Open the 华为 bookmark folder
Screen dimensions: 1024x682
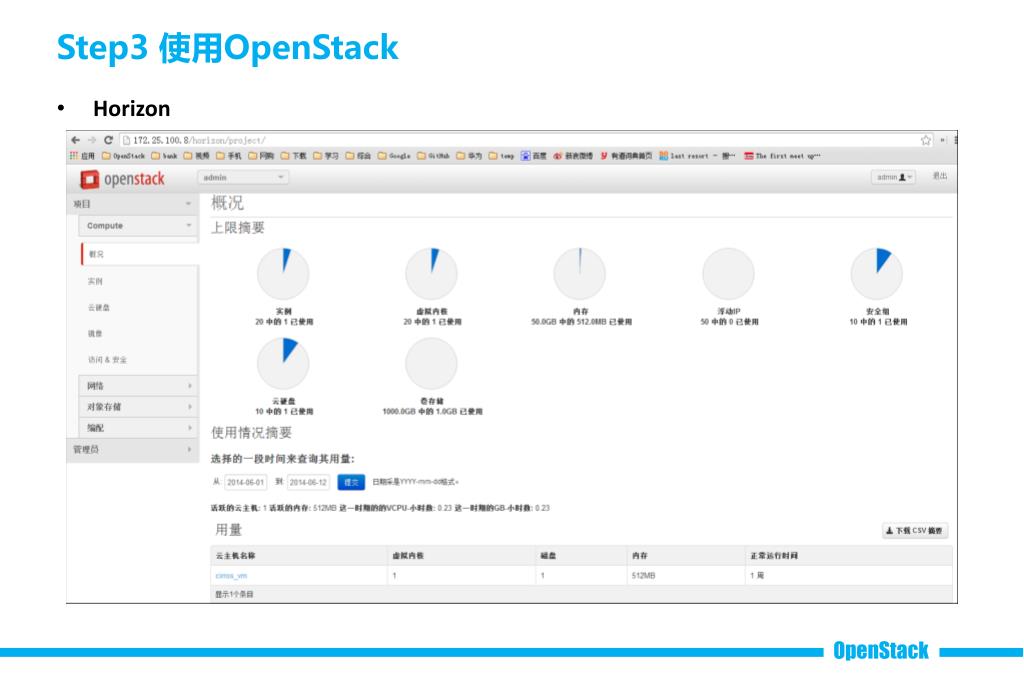click(x=469, y=155)
